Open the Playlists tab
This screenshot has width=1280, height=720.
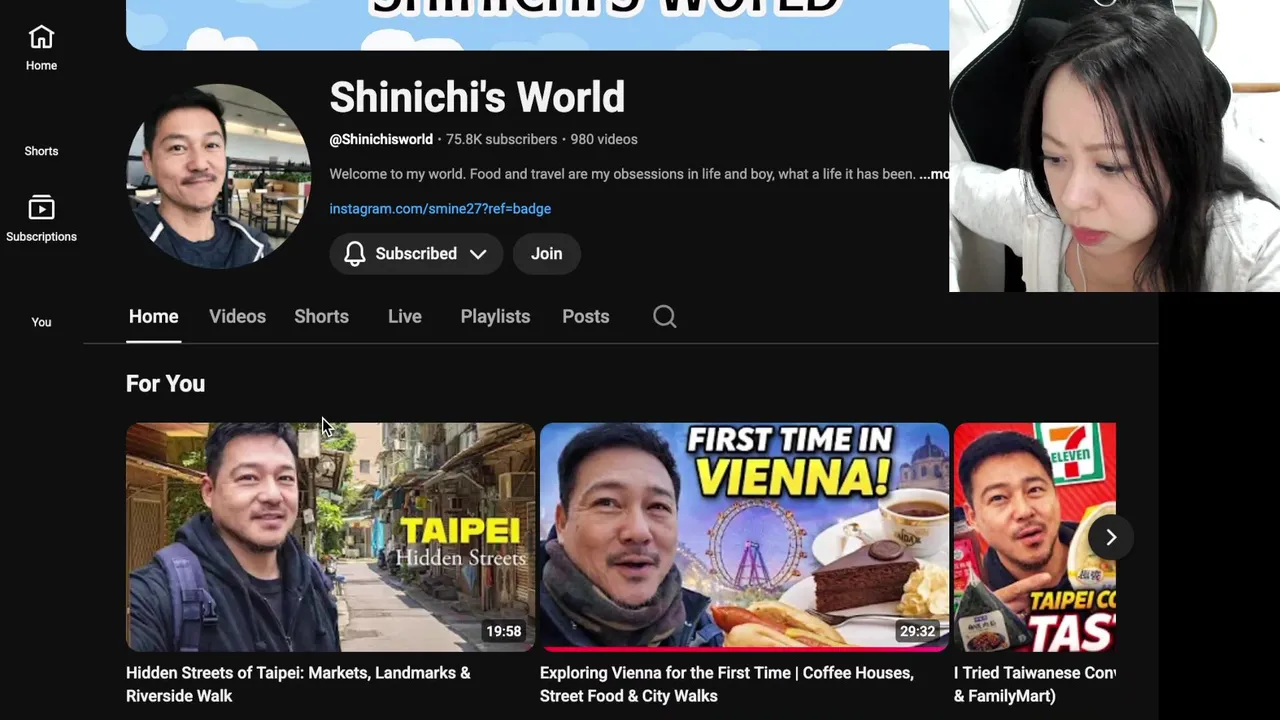tap(495, 317)
